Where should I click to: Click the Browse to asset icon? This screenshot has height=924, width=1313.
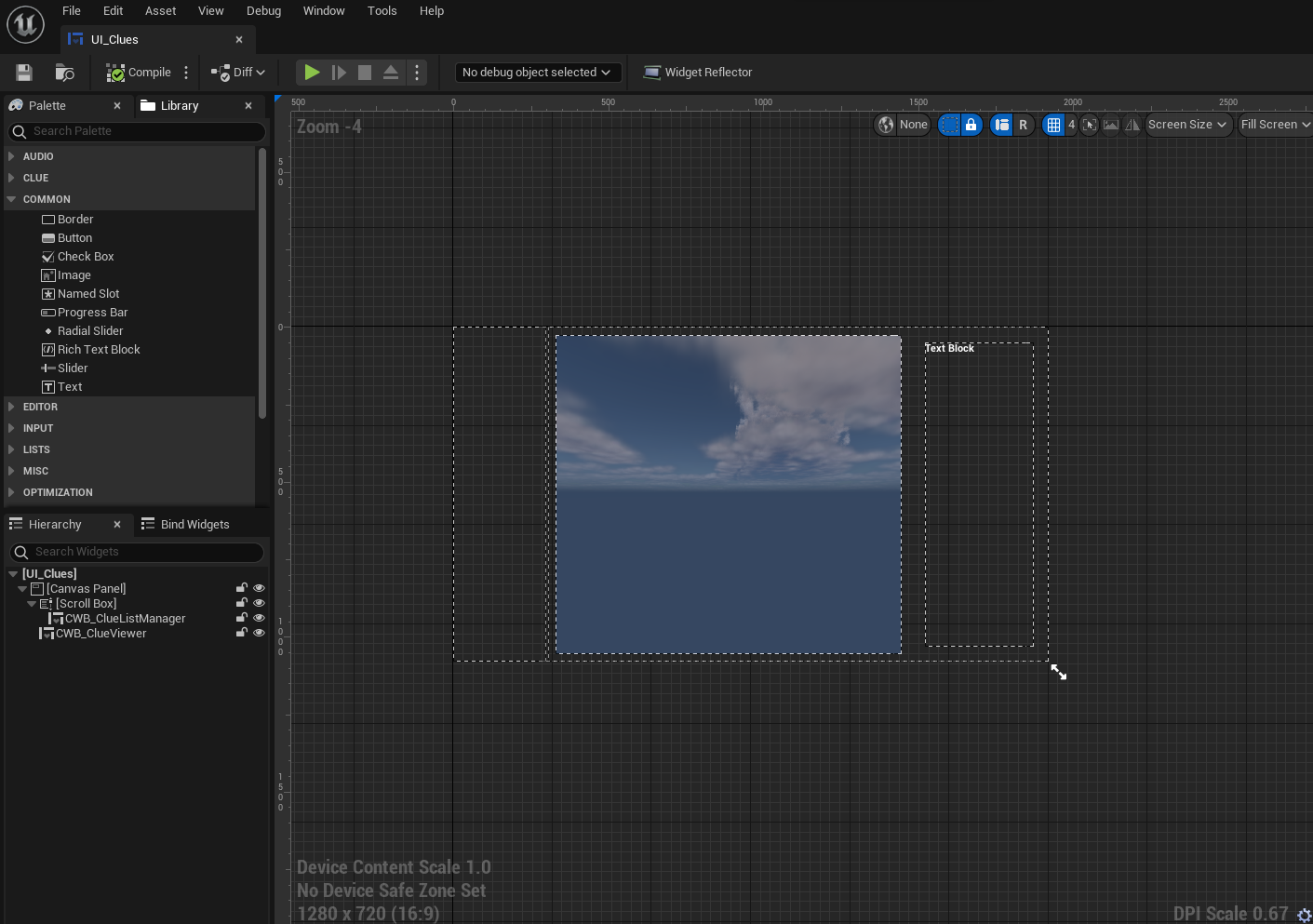click(64, 73)
